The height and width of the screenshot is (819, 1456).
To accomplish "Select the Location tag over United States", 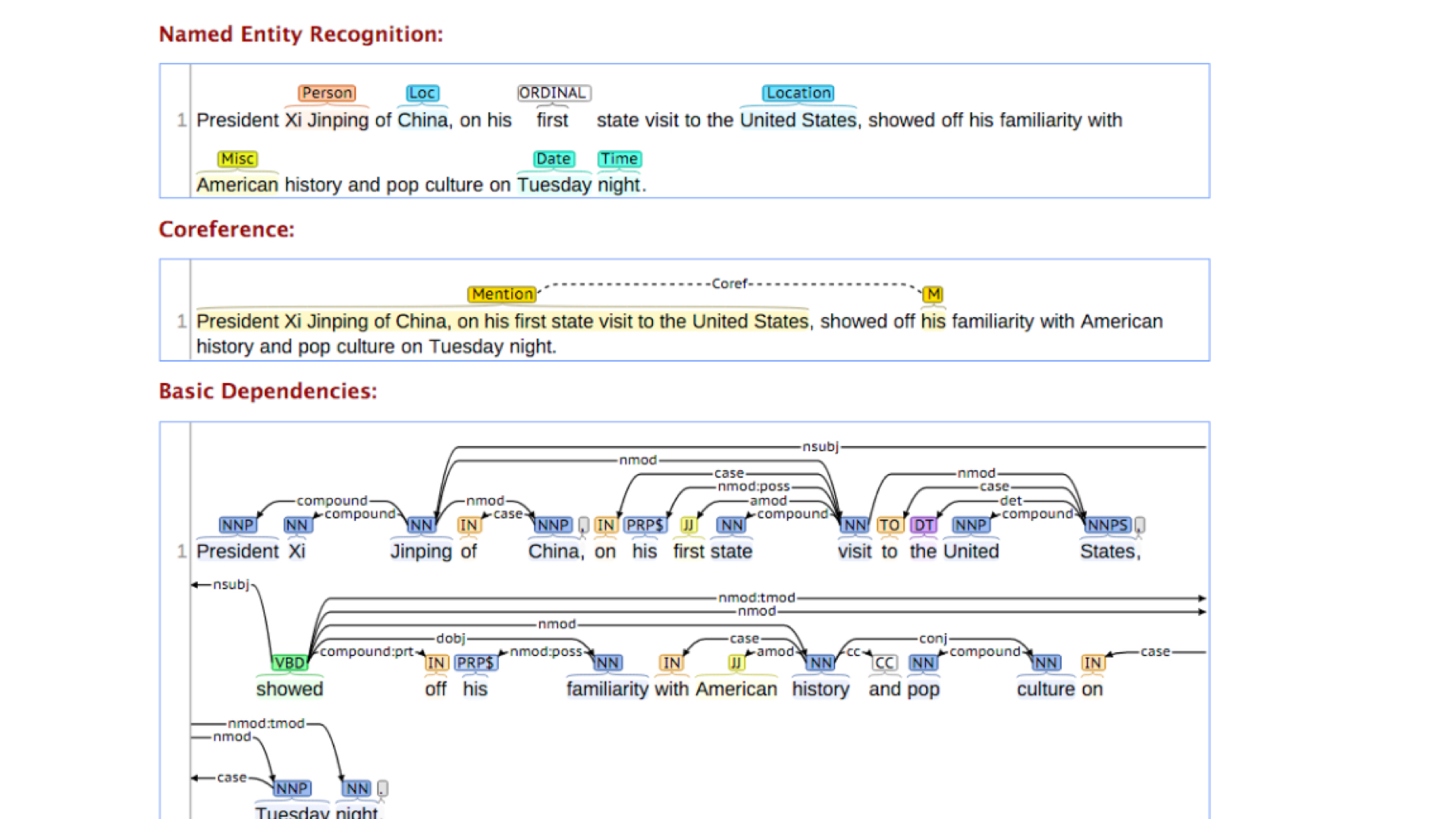I will (x=798, y=93).
